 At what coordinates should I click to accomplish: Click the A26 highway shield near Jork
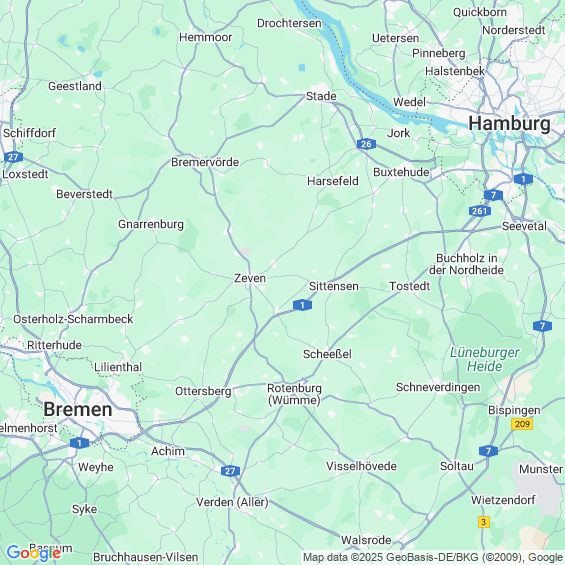pos(366,144)
